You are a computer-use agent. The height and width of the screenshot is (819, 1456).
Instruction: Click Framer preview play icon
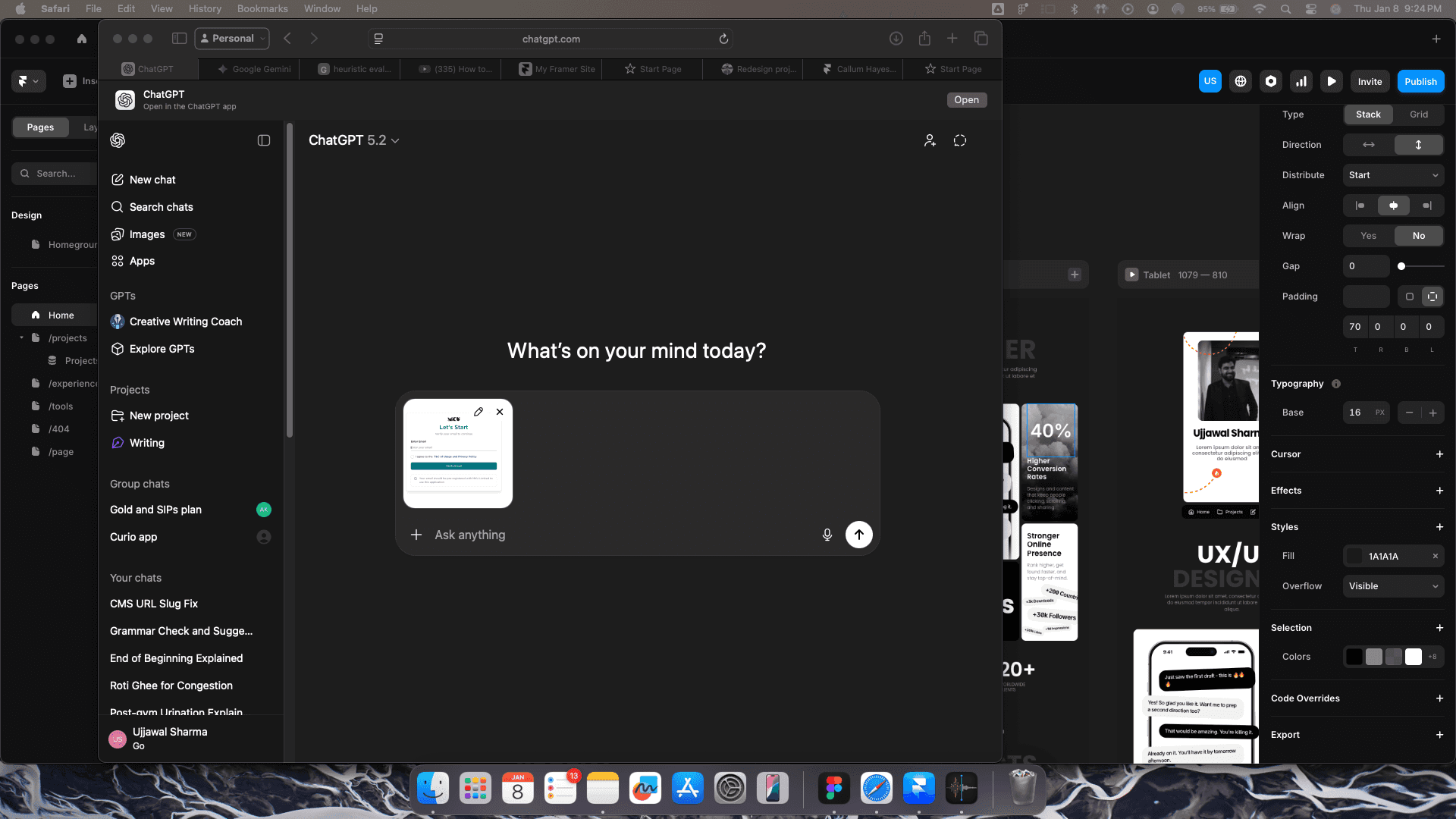tap(1332, 81)
